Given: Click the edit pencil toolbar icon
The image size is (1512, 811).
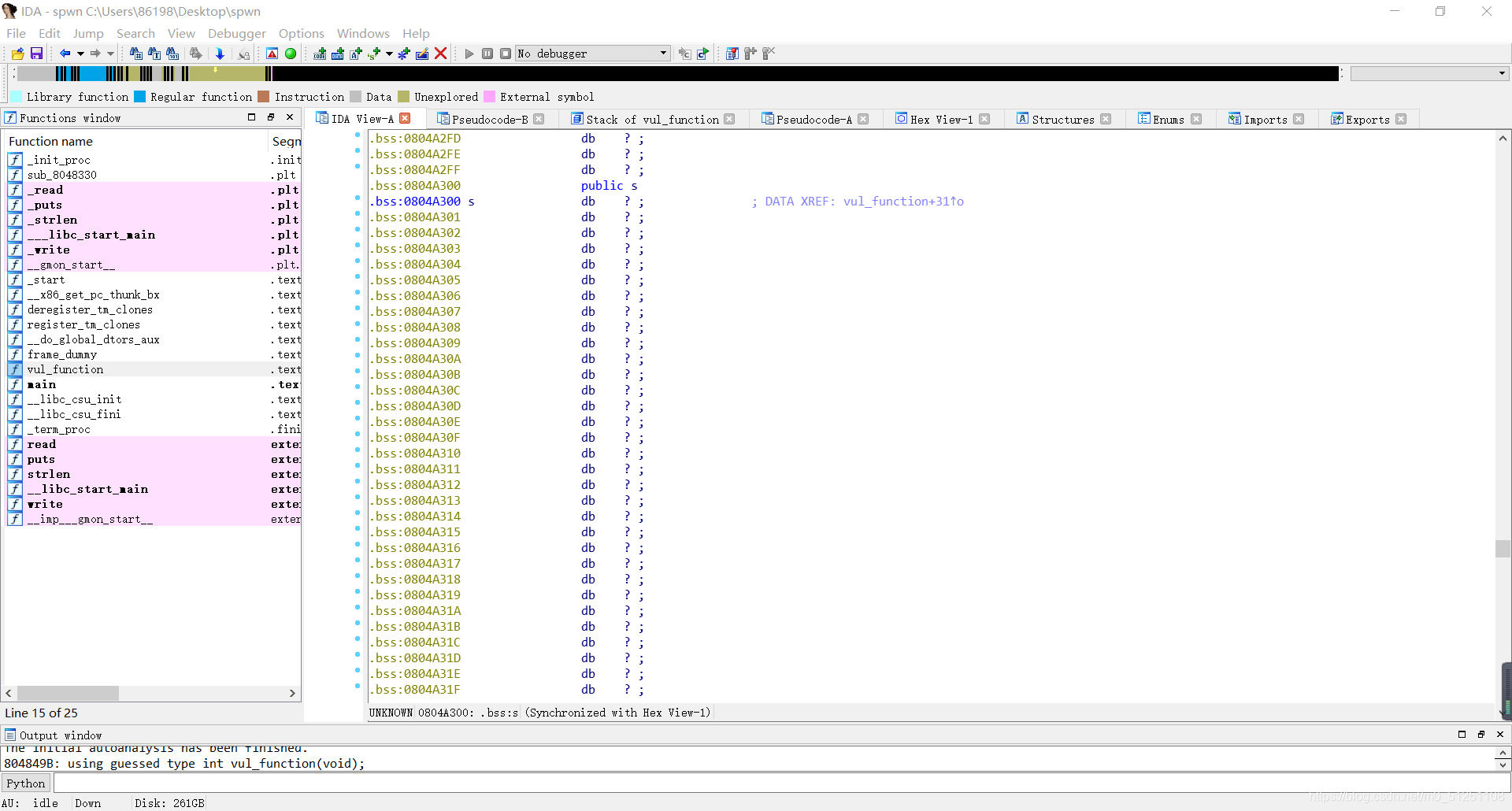Looking at the screenshot, I should (422, 54).
